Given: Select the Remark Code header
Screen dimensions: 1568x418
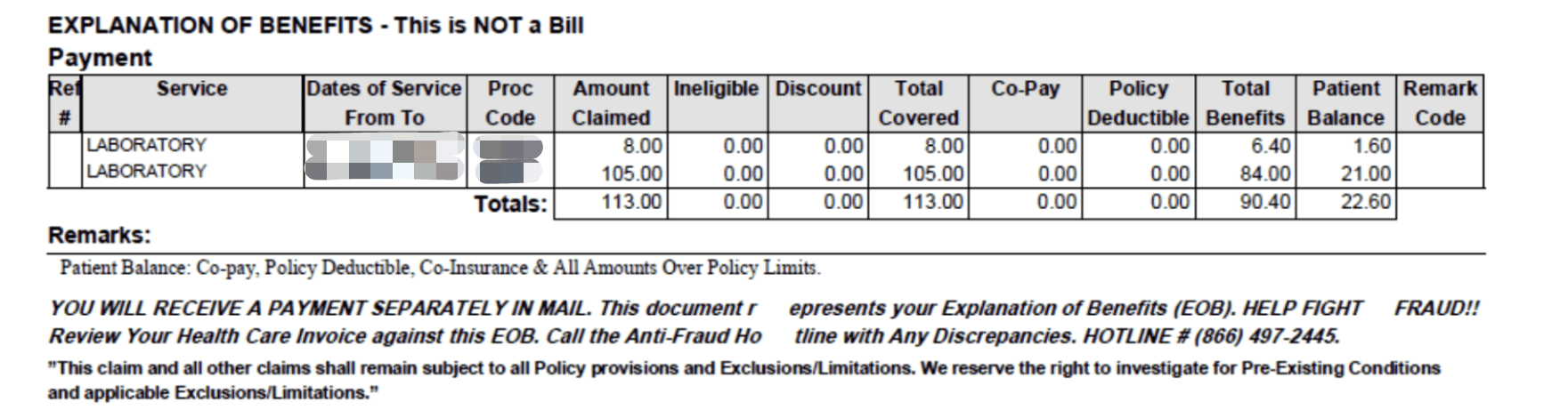Looking at the screenshot, I should tap(1440, 103).
